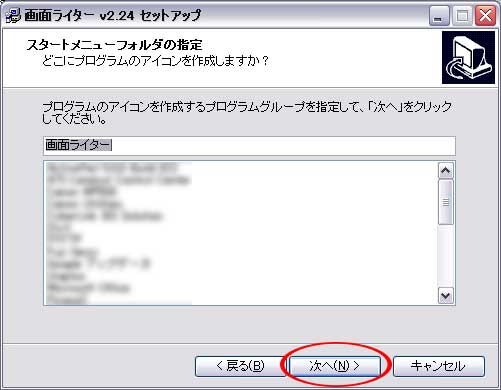501x390 pixels.
Task: Close the setup window with red X
Action: (485, 15)
